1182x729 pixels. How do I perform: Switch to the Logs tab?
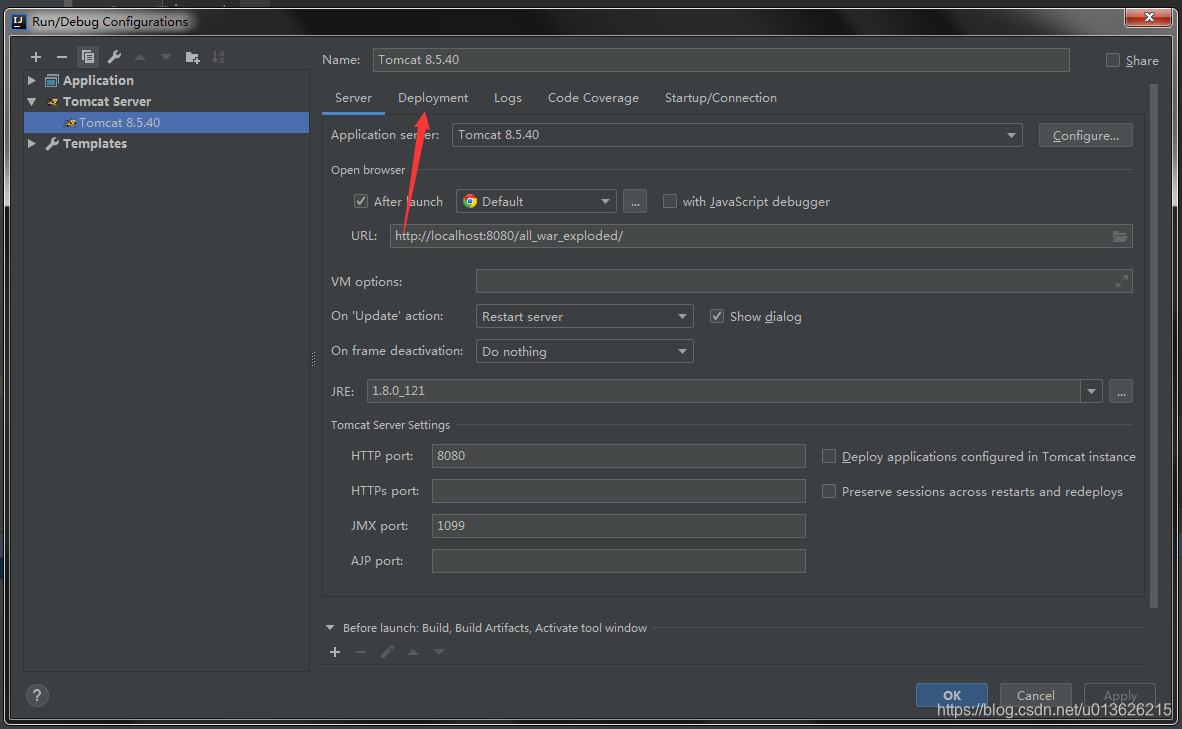point(507,98)
